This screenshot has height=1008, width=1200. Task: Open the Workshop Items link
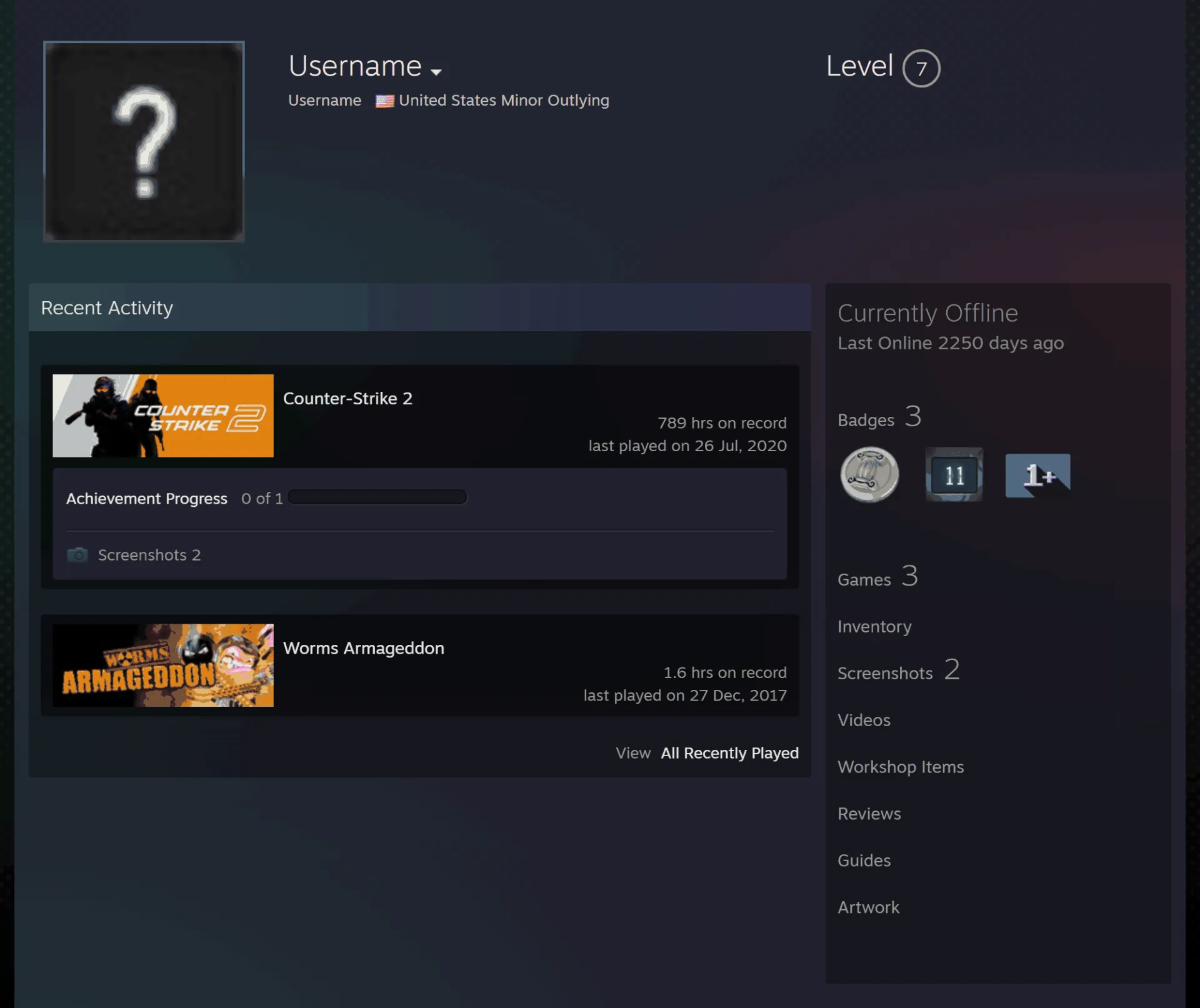point(901,767)
